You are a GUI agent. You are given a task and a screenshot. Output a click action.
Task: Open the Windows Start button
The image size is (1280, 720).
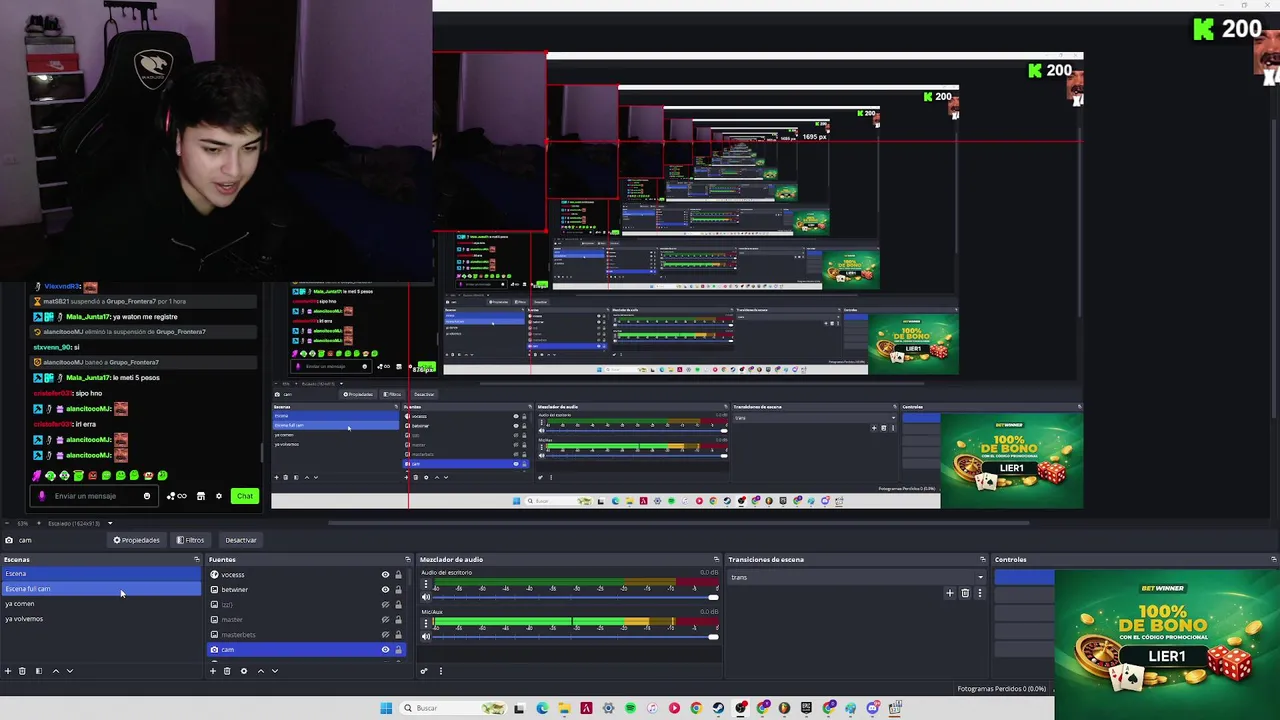click(386, 708)
